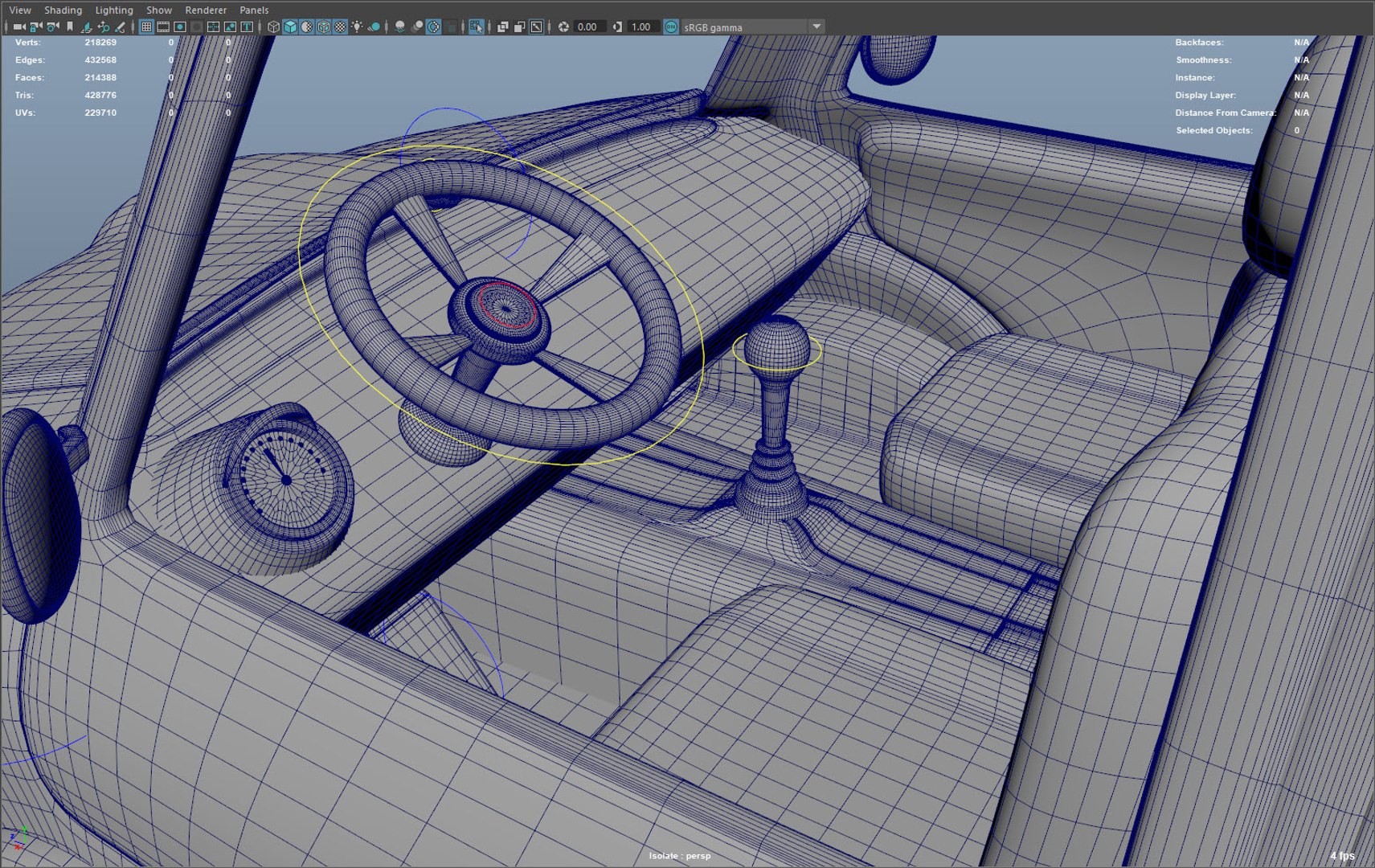Toggle the viewport Grid display
The width and height of the screenshot is (1375, 868).
coord(146,27)
